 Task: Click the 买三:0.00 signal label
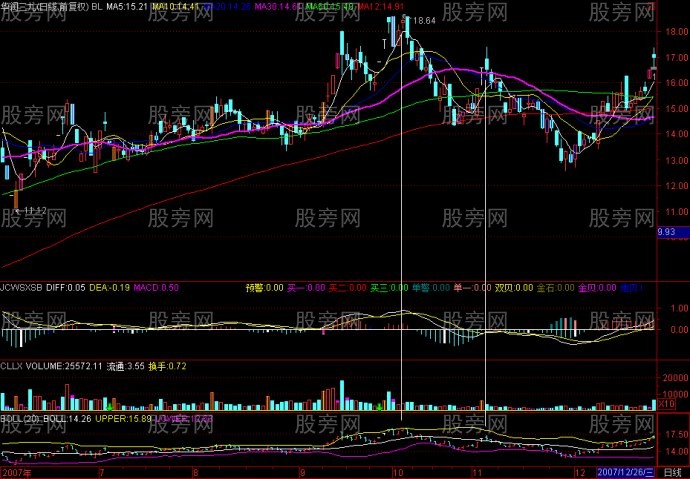point(389,288)
